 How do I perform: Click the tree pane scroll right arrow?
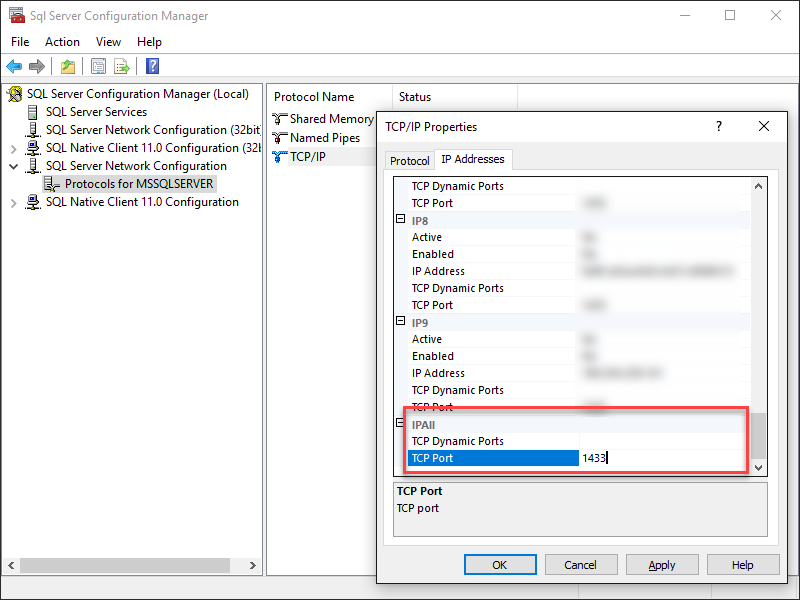coord(253,565)
